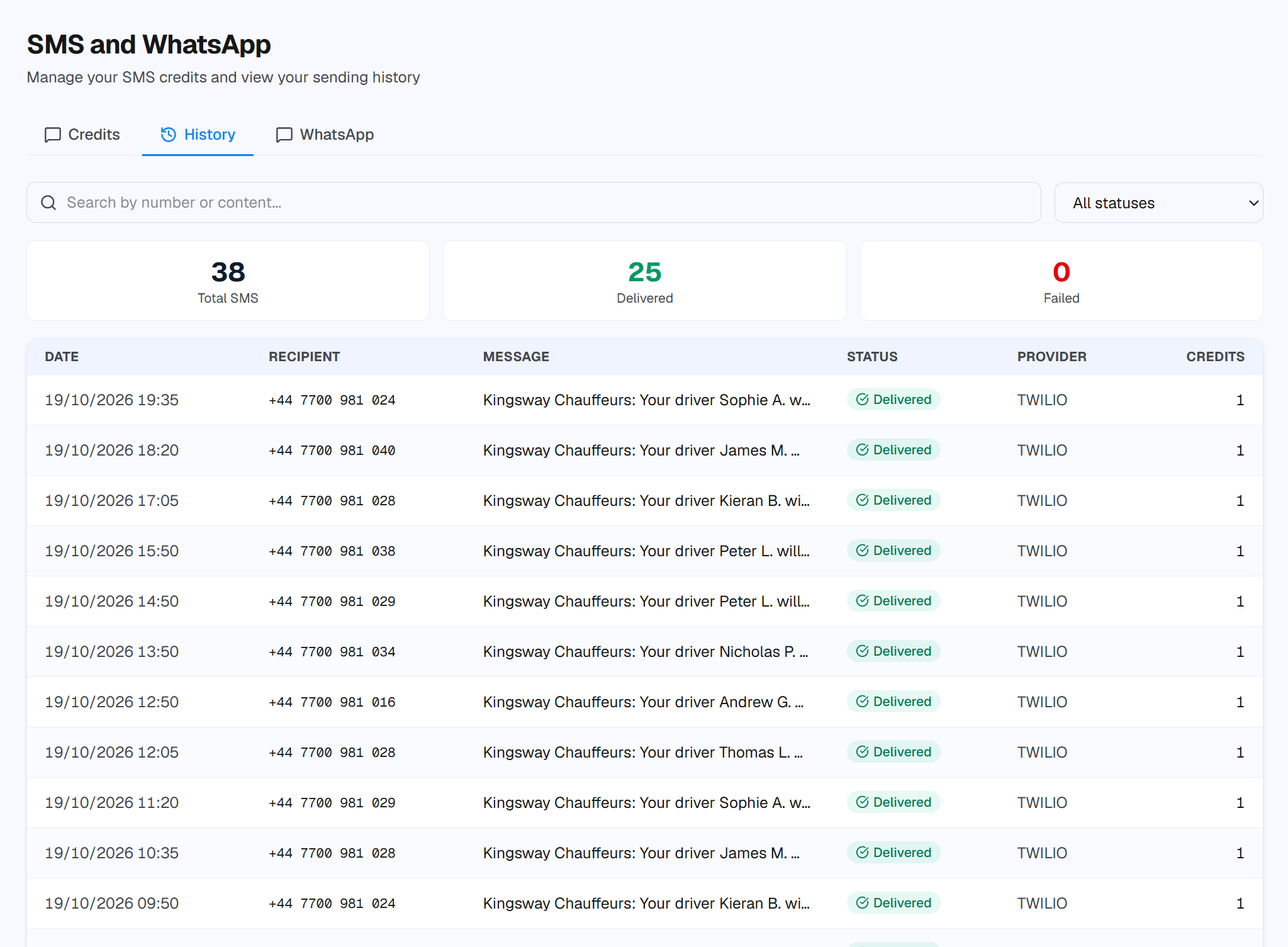Click the Delivered checkmark icon in the 18:20 row
The width and height of the screenshot is (1288, 947).
click(863, 450)
